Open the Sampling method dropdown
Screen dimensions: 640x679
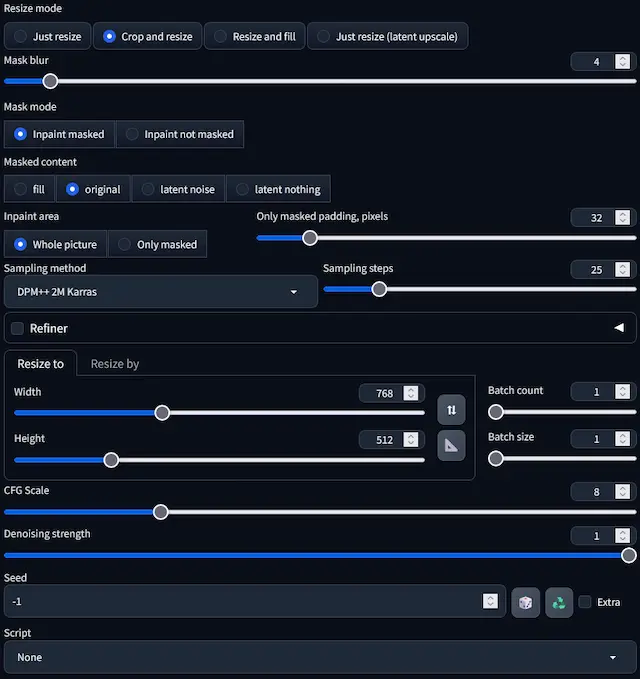tap(160, 292)
